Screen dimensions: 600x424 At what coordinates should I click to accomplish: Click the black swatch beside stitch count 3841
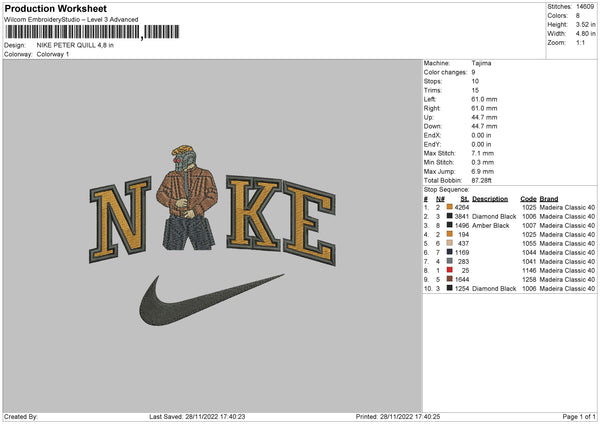[x=450, y=216]
